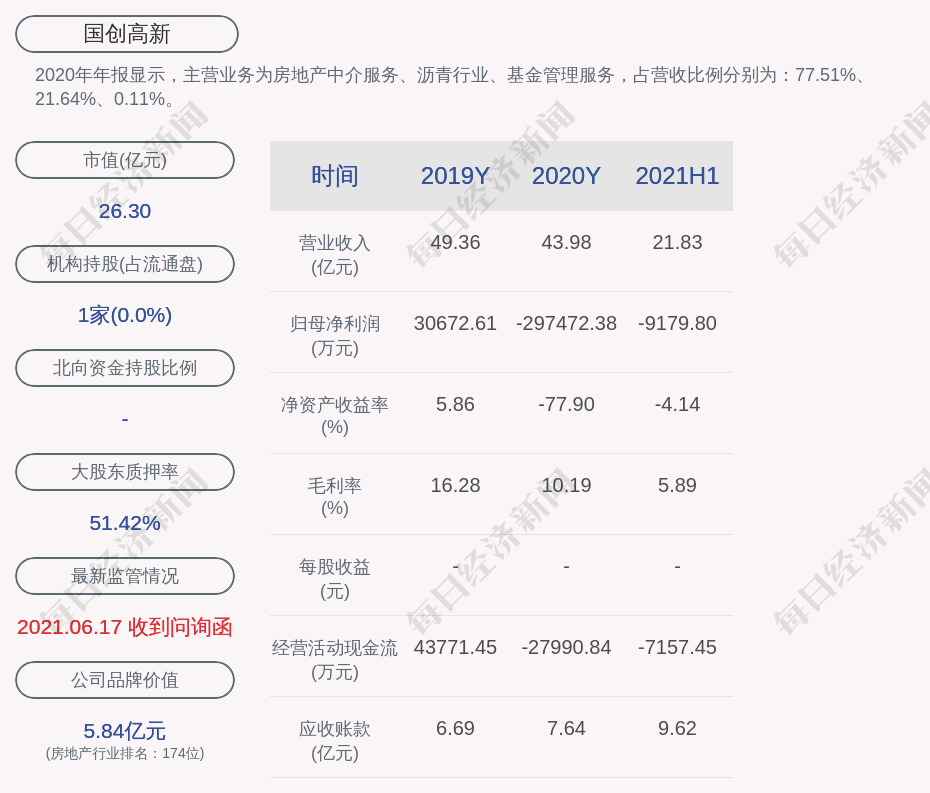Screen dimensions: 930x793
Task: Select the operating cash flow value -7157.45
Action: coord(677,647)
